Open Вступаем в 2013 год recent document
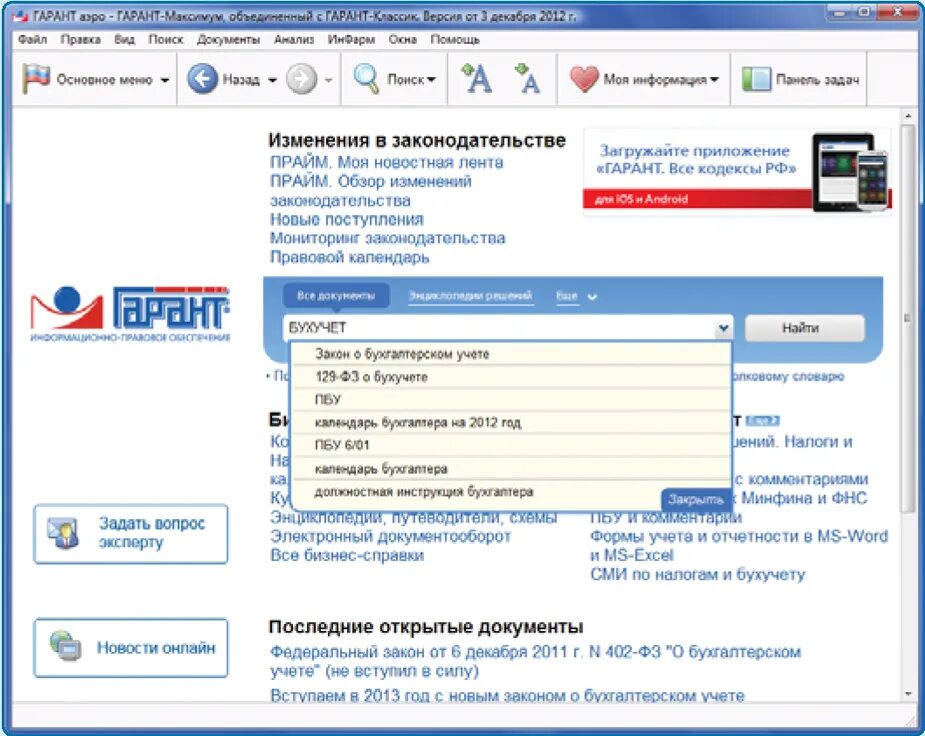 tap(507, 695)
